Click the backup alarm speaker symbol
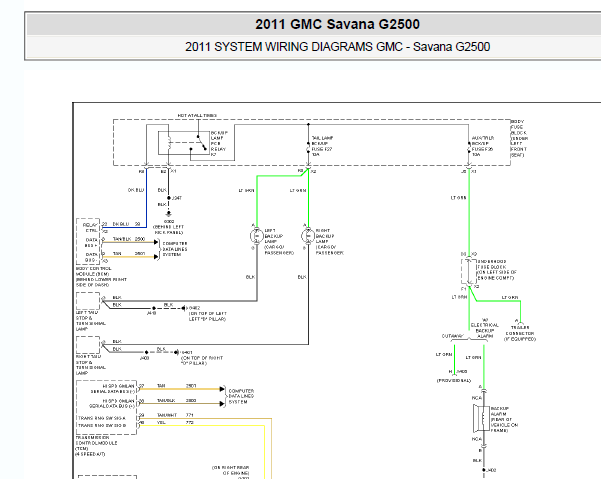 (x=482, y=419)
